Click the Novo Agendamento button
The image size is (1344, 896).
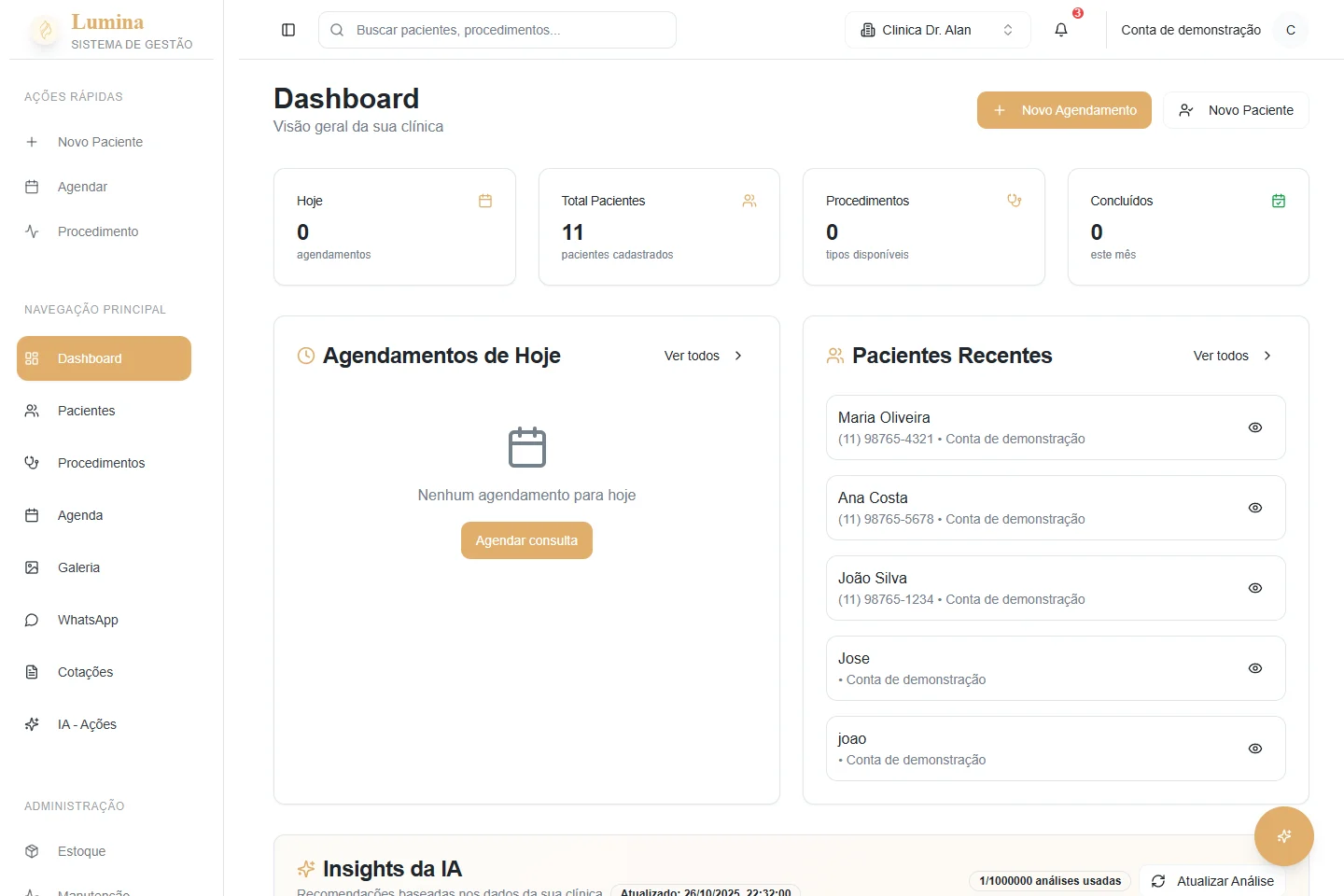(x=1064, y=110)
